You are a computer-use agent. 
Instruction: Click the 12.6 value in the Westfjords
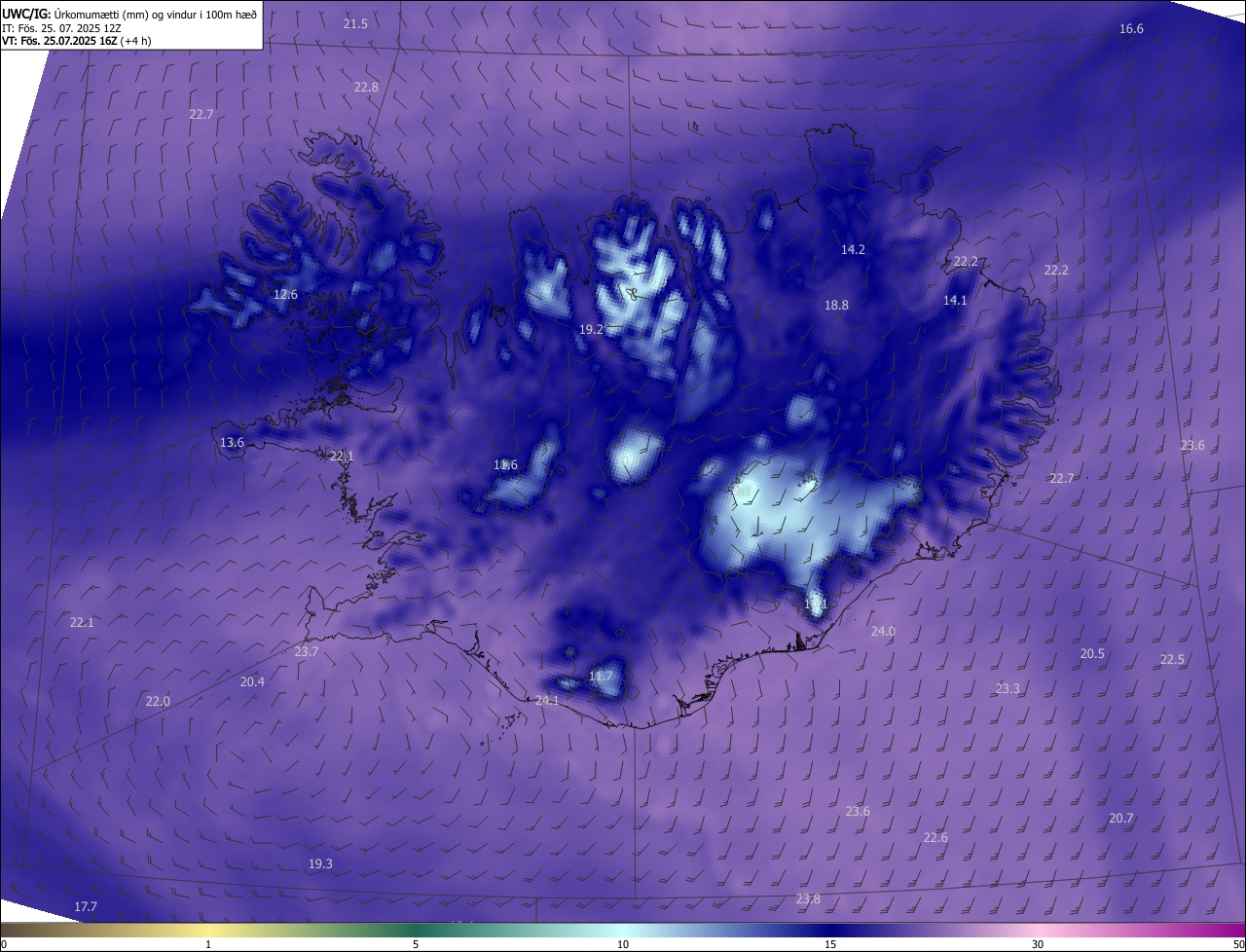(285, 294)
